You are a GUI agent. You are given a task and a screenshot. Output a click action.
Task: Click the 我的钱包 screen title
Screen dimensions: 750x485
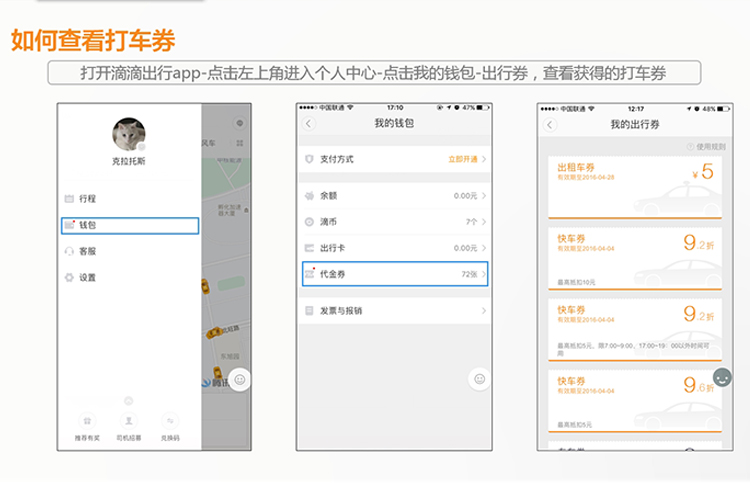[394, 123]
